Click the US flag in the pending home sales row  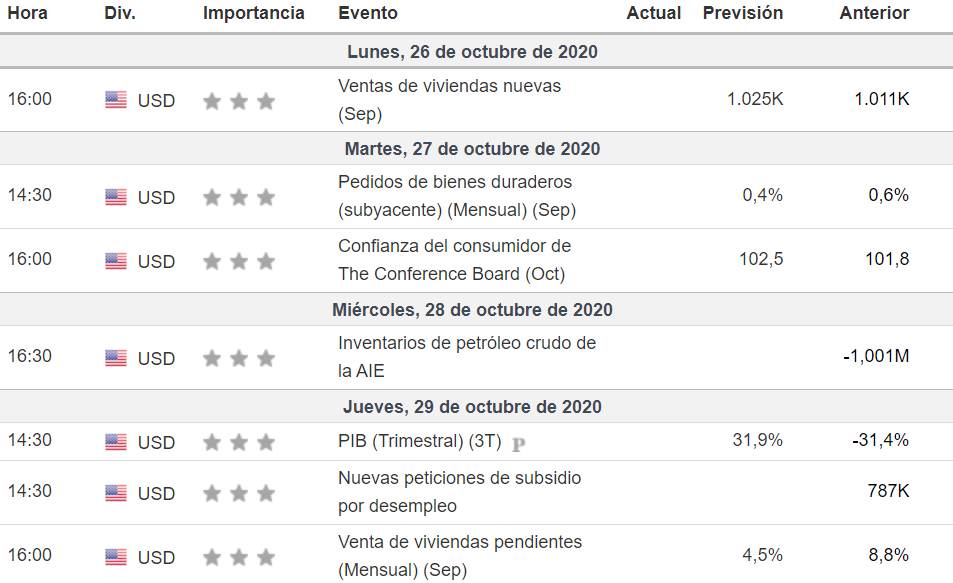(116, 557)
